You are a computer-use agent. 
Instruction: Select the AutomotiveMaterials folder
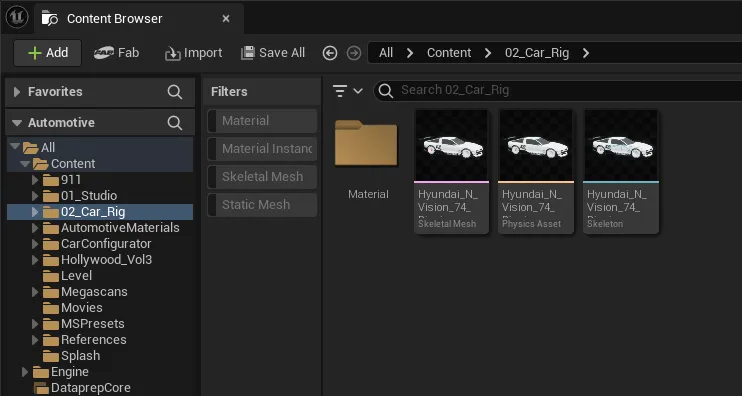point(100,228)
